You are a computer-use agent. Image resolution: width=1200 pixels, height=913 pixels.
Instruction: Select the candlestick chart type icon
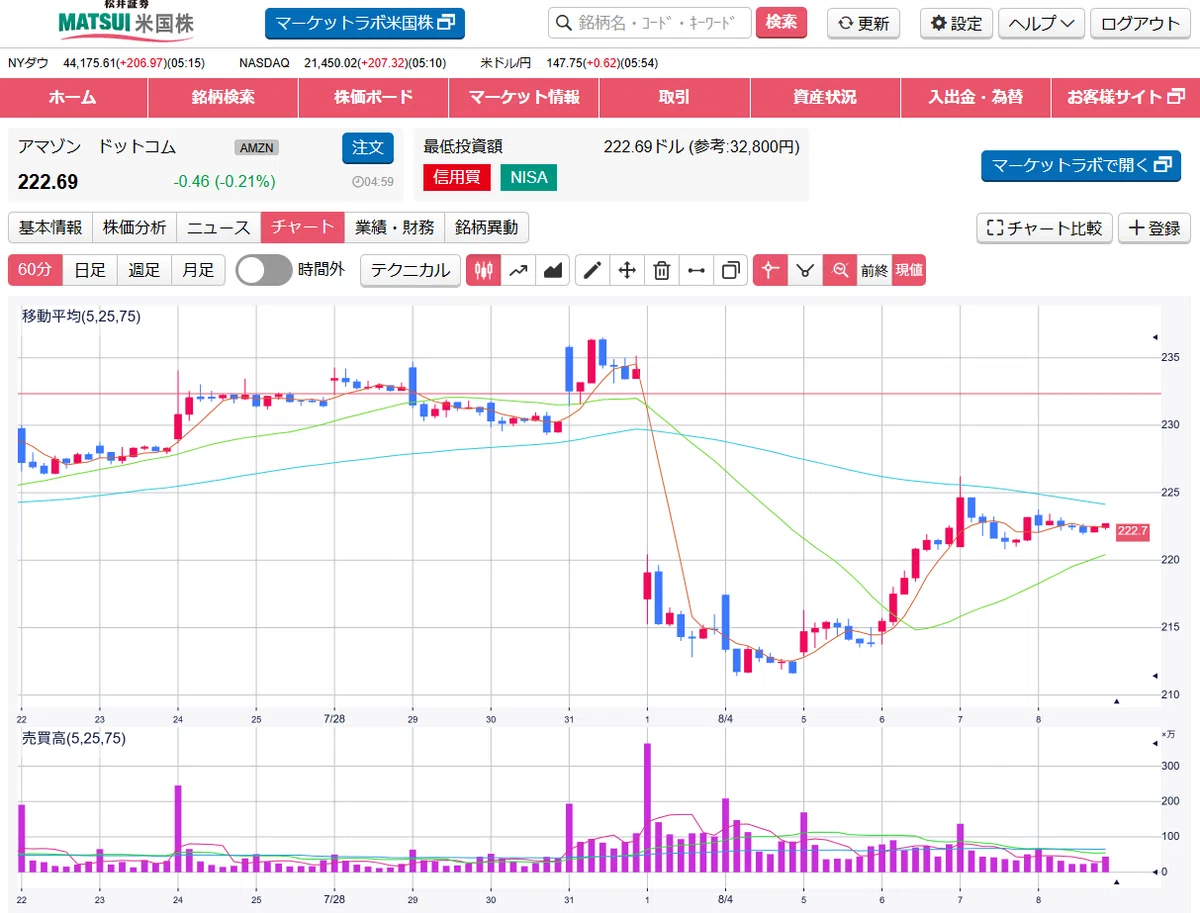(484, 270)
